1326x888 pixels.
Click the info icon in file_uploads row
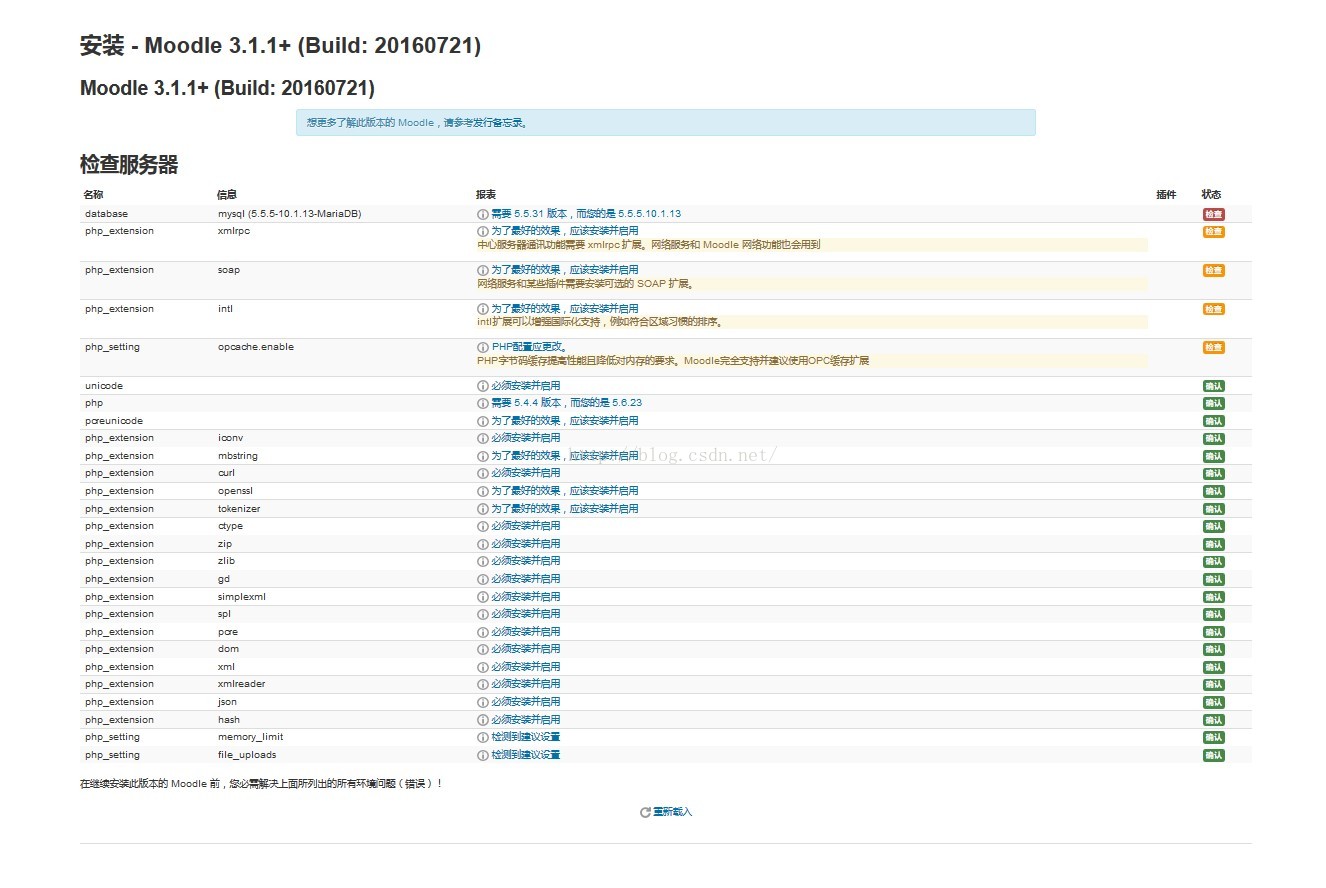click(483, 755)
